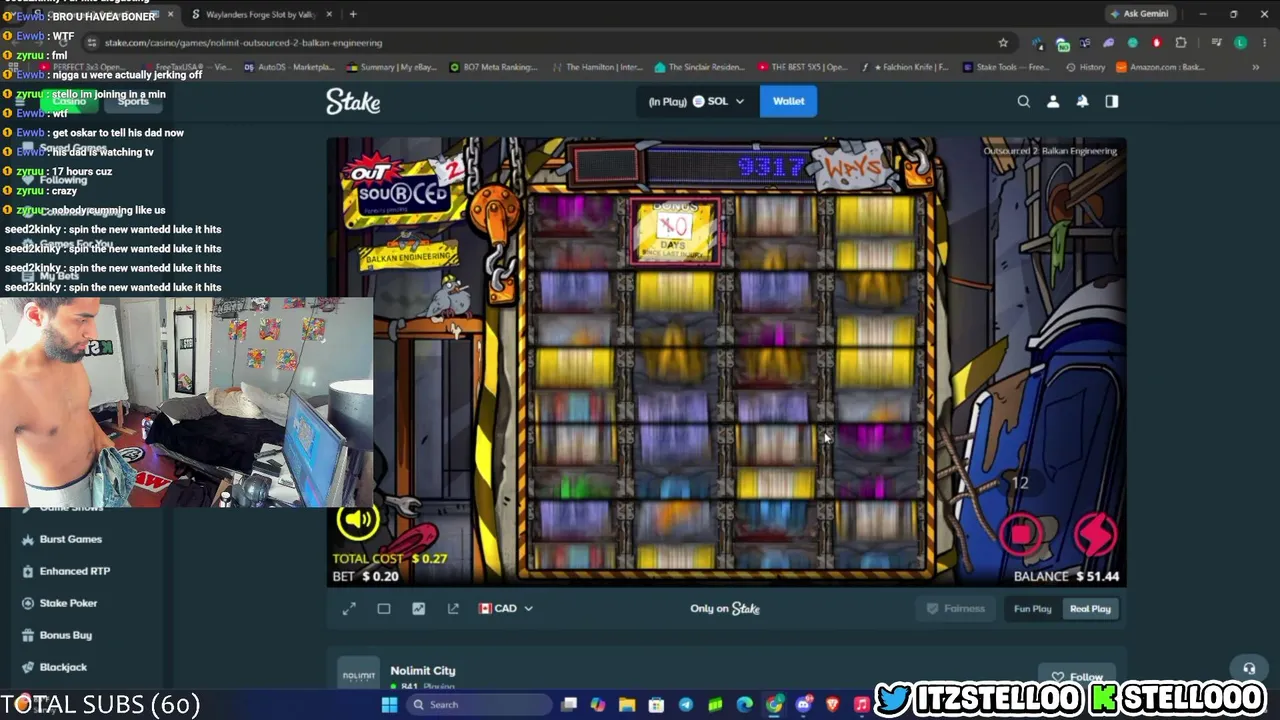Switch to Real Play mode
Viewport: 1280px width, 720px height.
[1090, 609]
